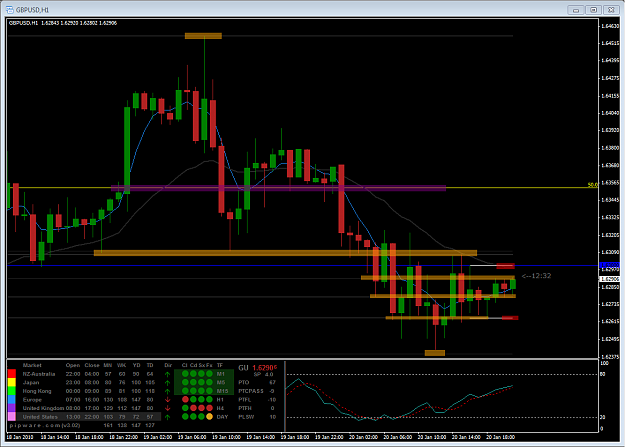Click the M1 timeframe label

221,374
